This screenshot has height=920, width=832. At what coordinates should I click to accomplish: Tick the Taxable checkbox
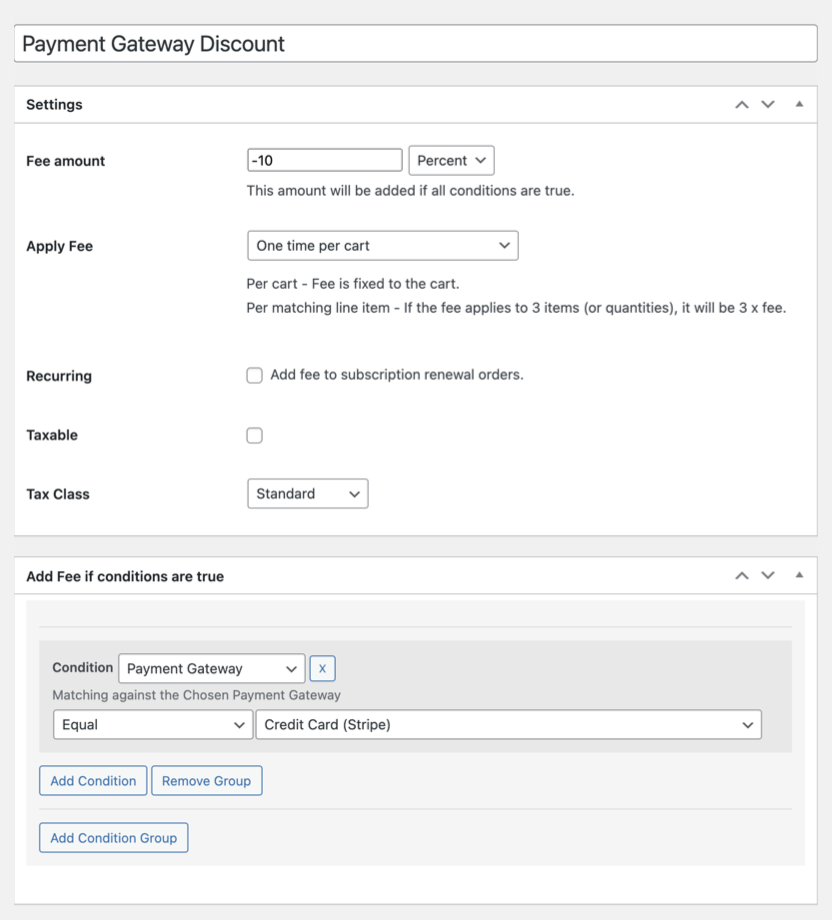pyautogui.click(x=255, y=435)
